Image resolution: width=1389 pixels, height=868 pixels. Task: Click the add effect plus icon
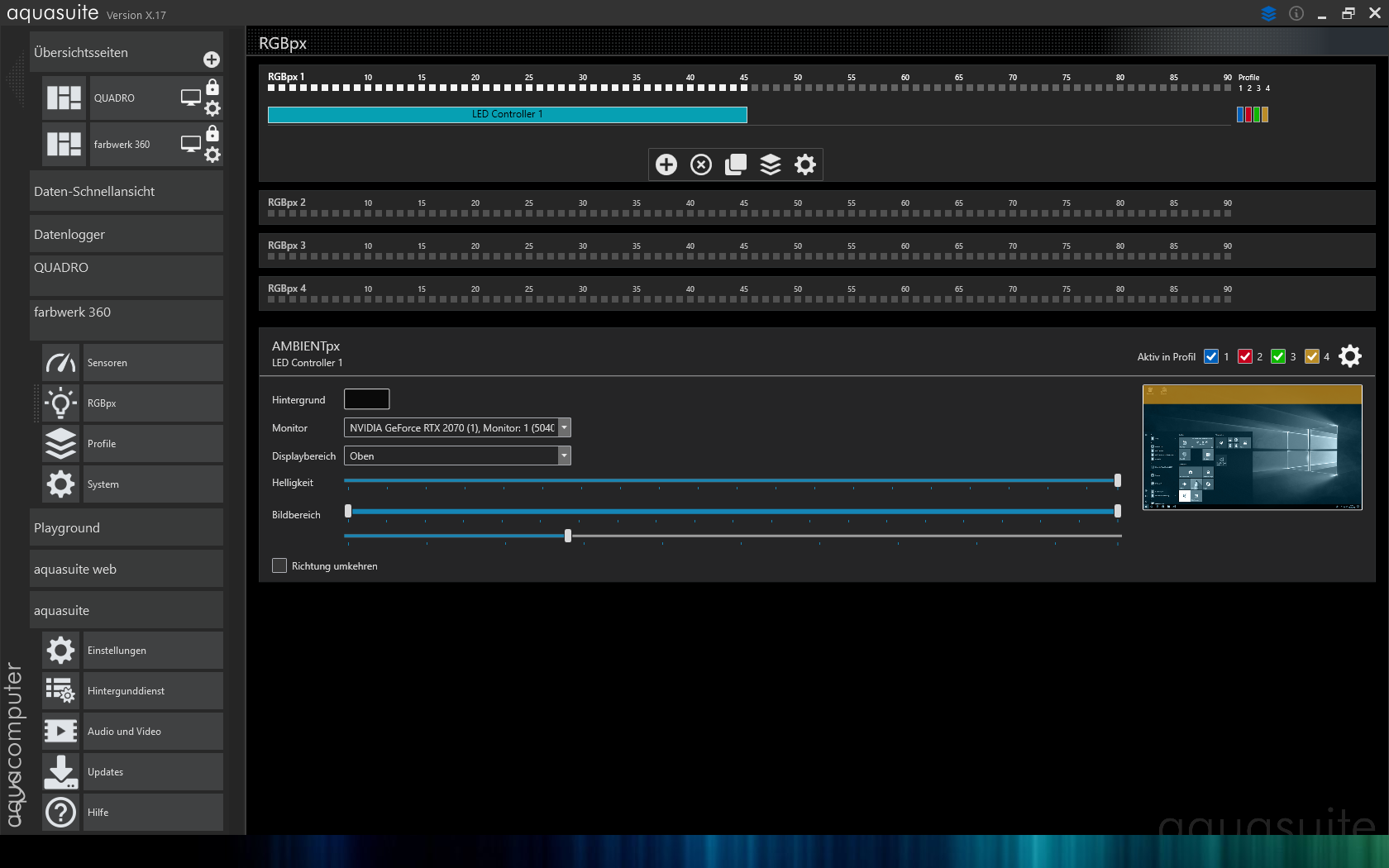[x=666, y=165]
